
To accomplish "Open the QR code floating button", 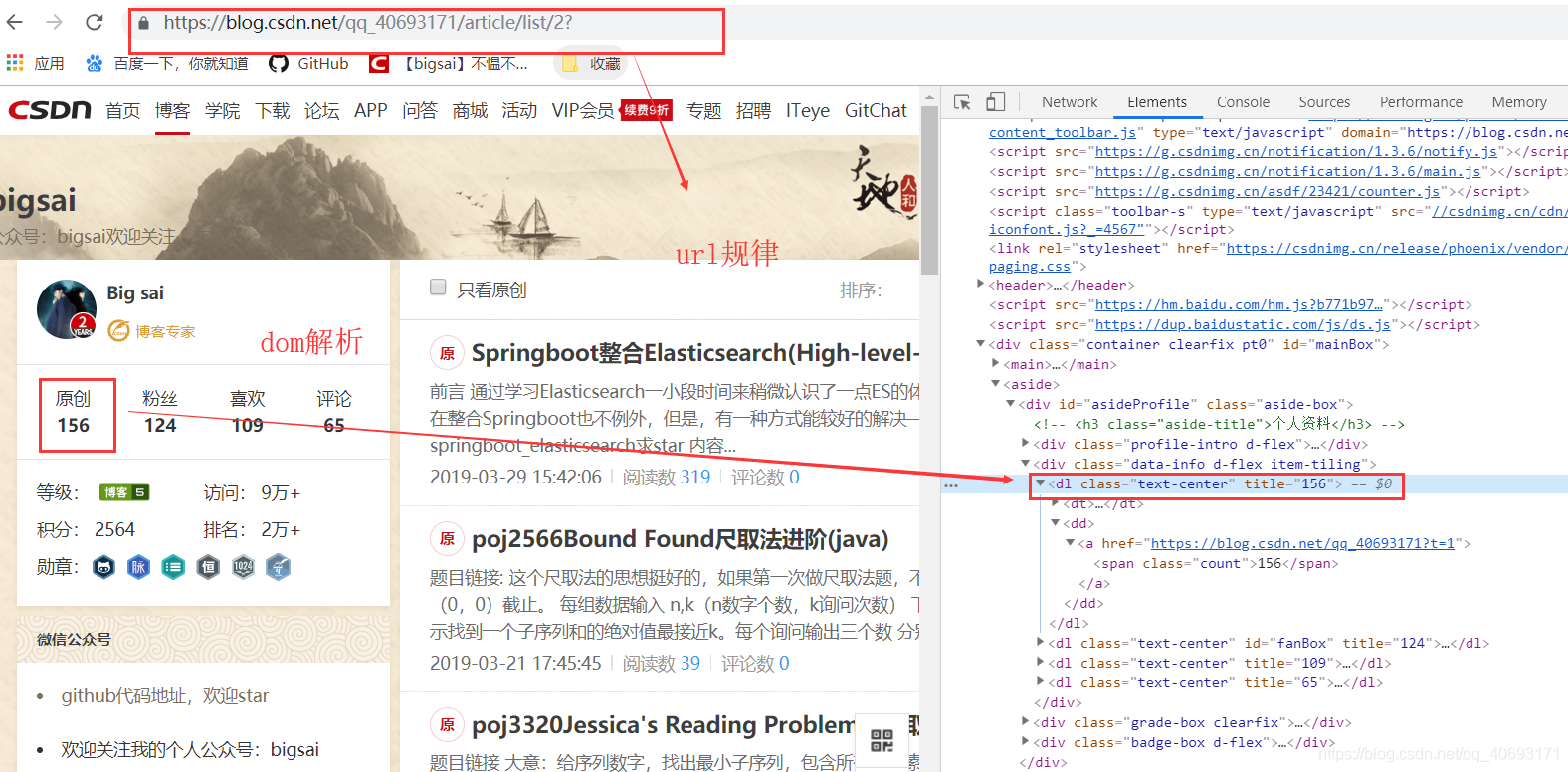I will pyautogui.click(x=882, y=740).
